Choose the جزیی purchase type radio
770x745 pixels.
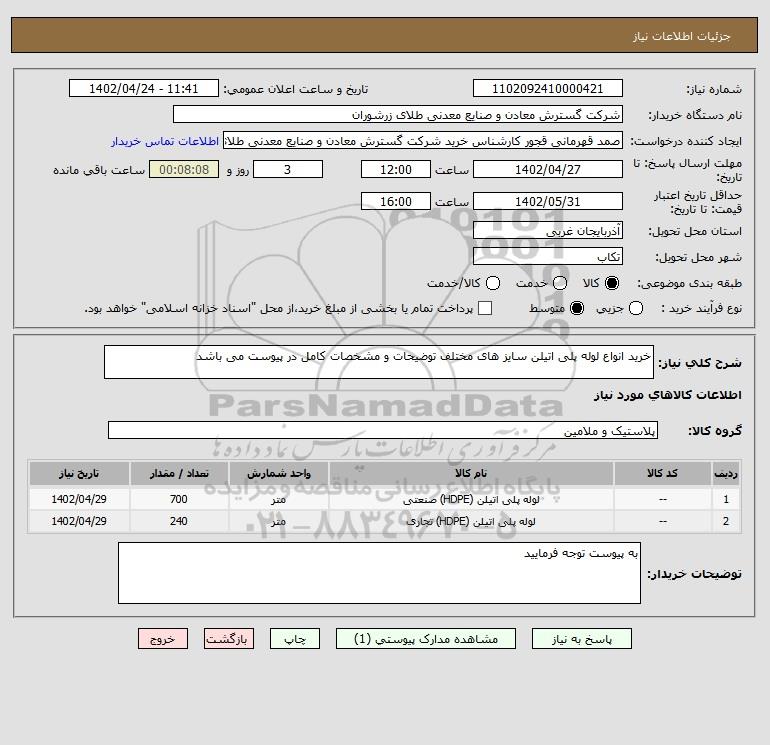pyautogui.click(x=636, y=308)
